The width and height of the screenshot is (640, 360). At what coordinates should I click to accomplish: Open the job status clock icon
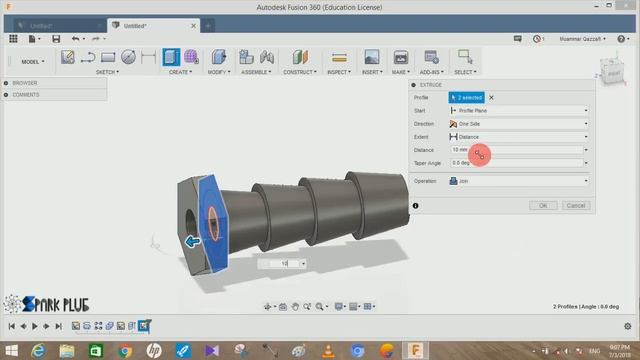point(537,39)
